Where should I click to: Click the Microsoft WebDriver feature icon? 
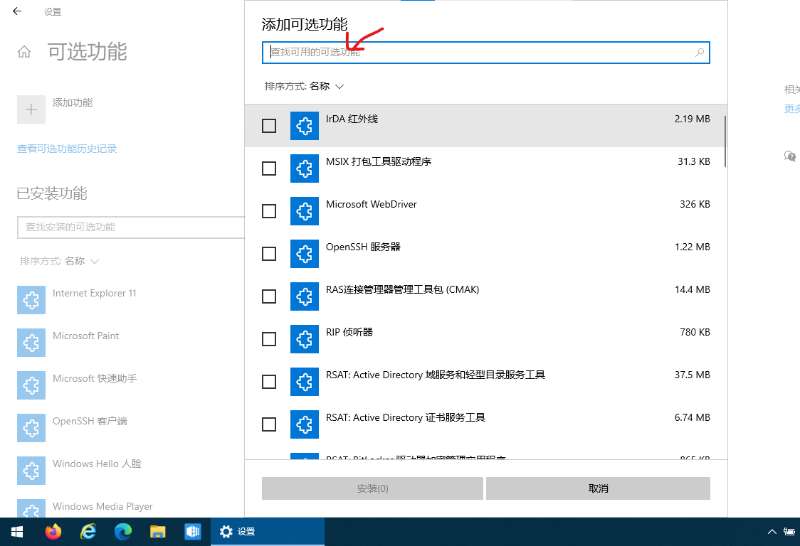305,211
